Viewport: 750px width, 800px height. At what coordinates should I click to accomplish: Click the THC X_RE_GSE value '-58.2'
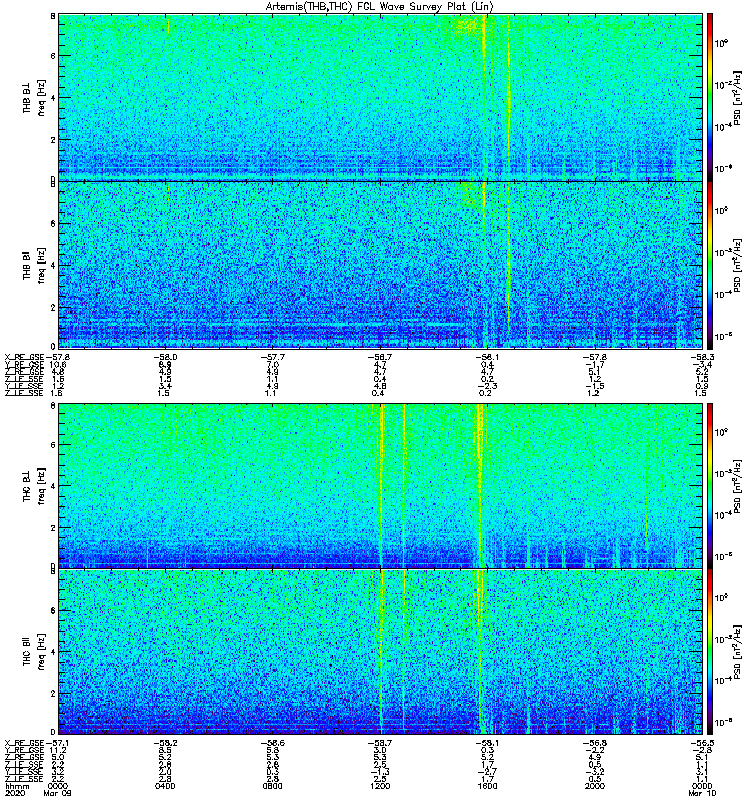(x=165, y=743)
